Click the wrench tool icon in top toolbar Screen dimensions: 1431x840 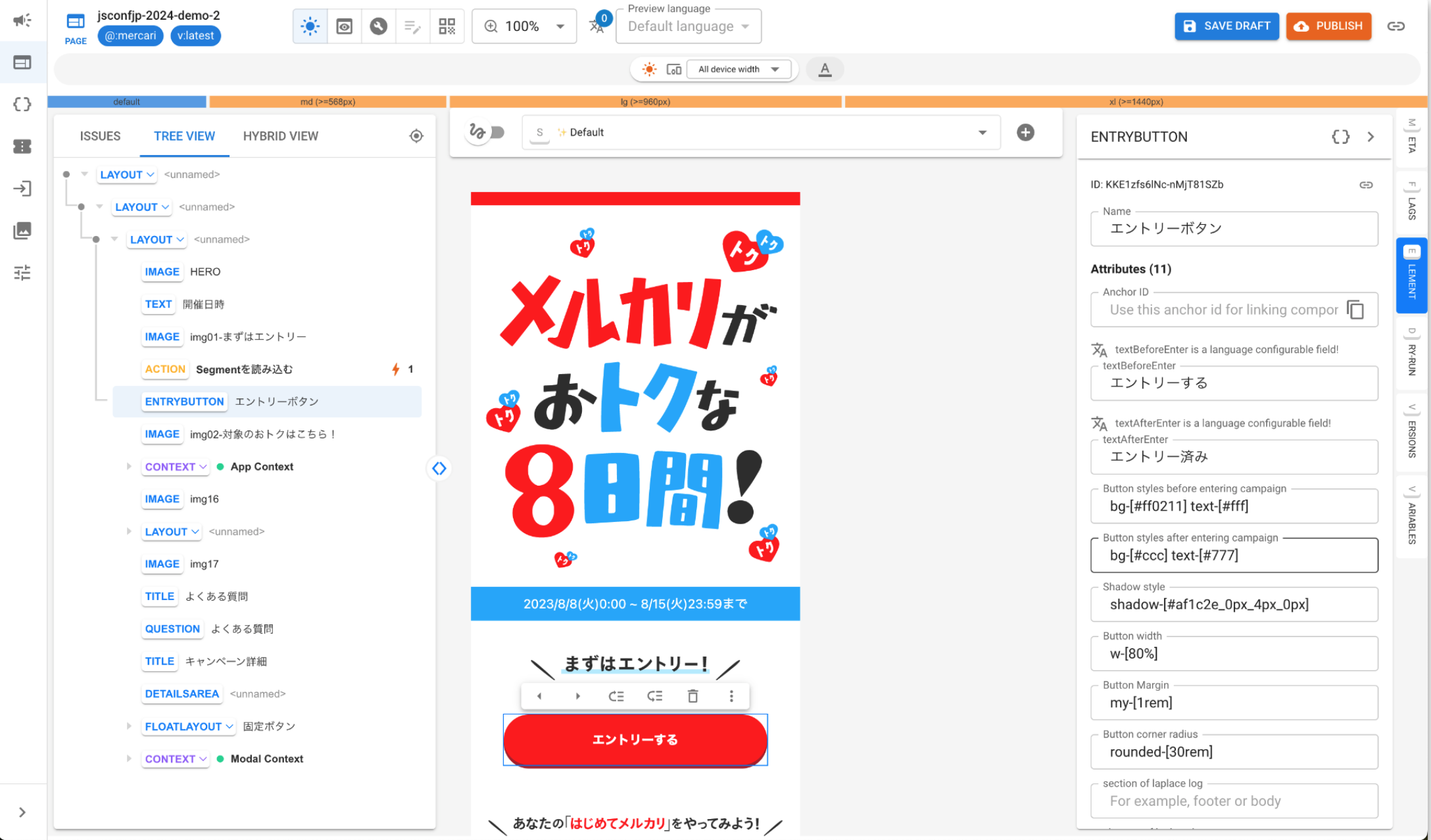tap(378, 26)
